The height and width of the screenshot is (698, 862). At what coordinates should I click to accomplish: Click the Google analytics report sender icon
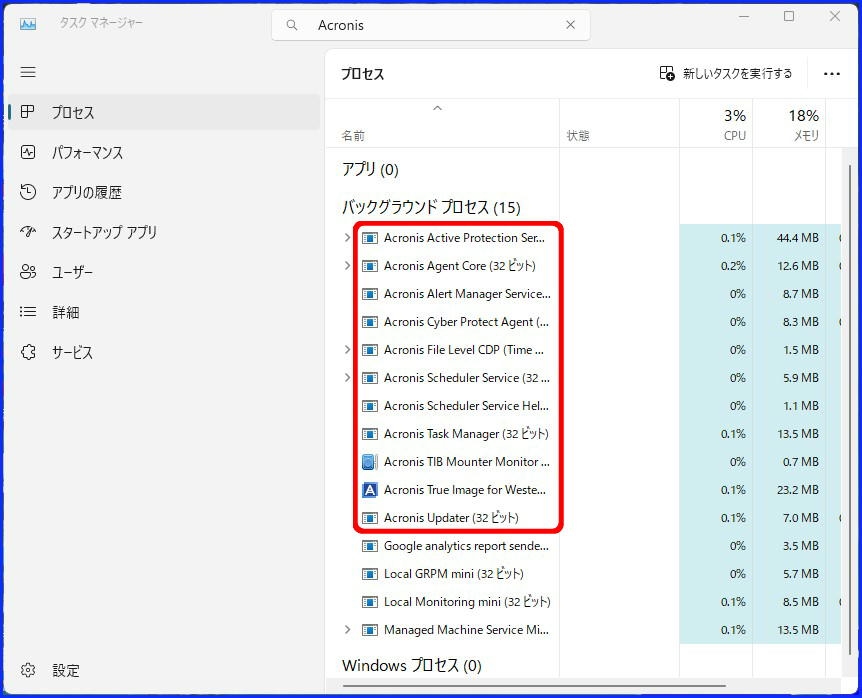[370, 546]
